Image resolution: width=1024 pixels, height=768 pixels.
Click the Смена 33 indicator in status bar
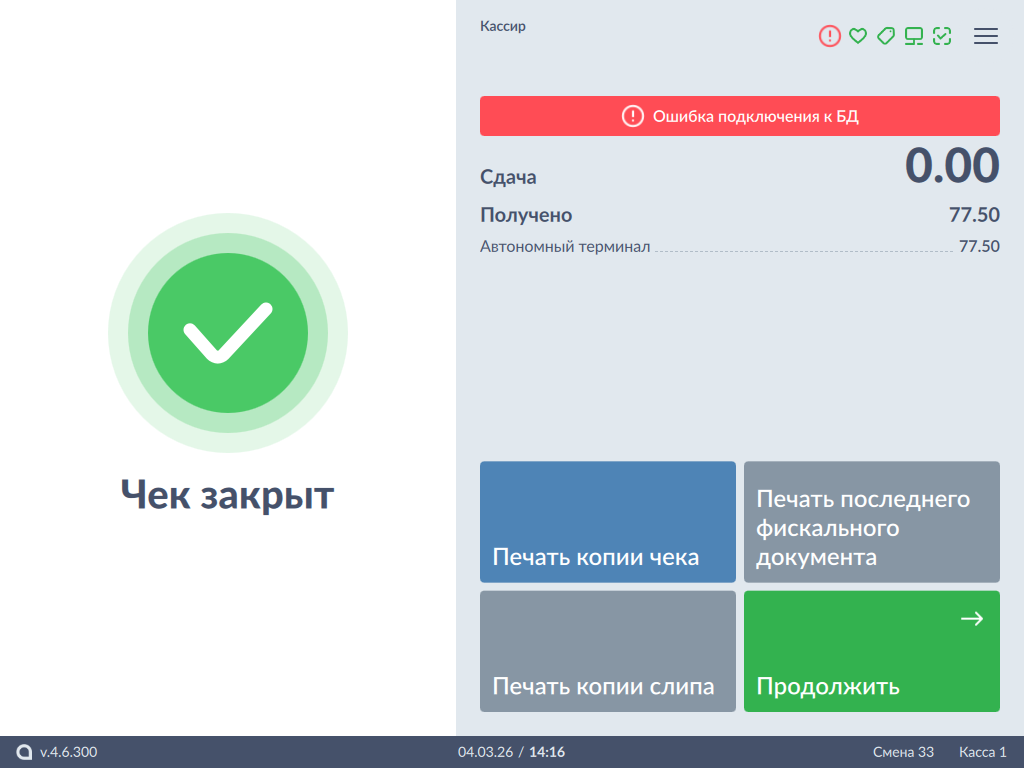[903, 752]
